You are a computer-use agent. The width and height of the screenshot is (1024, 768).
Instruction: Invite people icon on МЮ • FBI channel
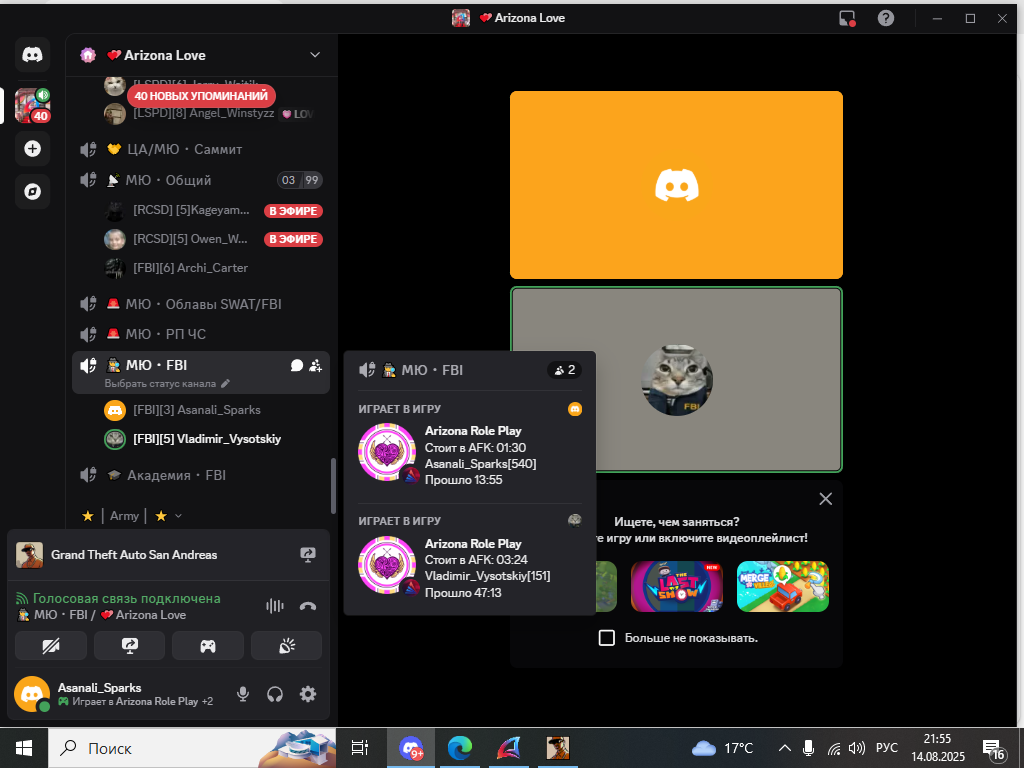coord(315,366)
